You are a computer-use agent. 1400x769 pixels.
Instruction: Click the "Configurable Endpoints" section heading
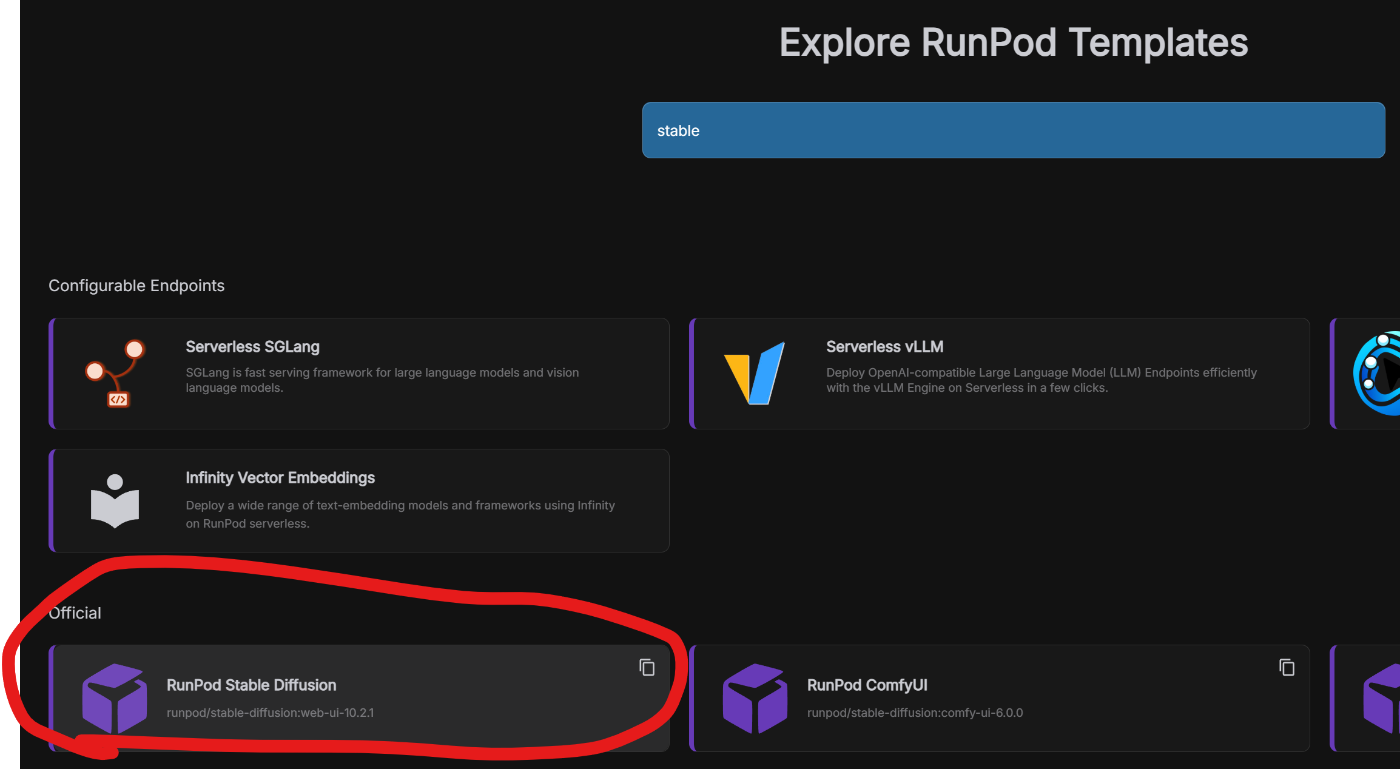136,286
